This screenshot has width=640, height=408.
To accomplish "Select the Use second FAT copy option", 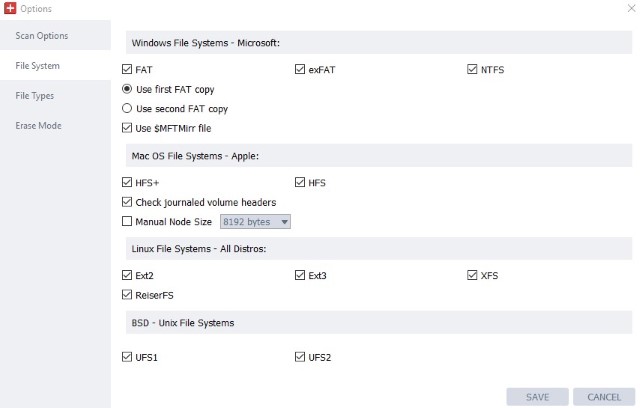I will (126, 108).
